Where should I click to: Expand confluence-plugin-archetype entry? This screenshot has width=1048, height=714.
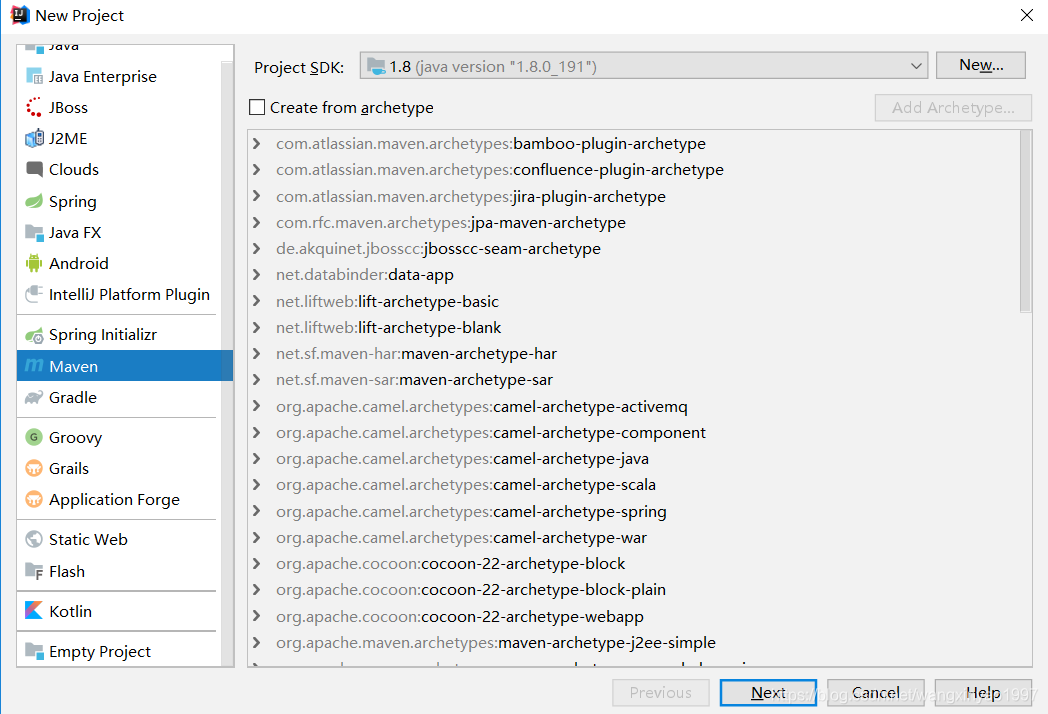point(257,170)
